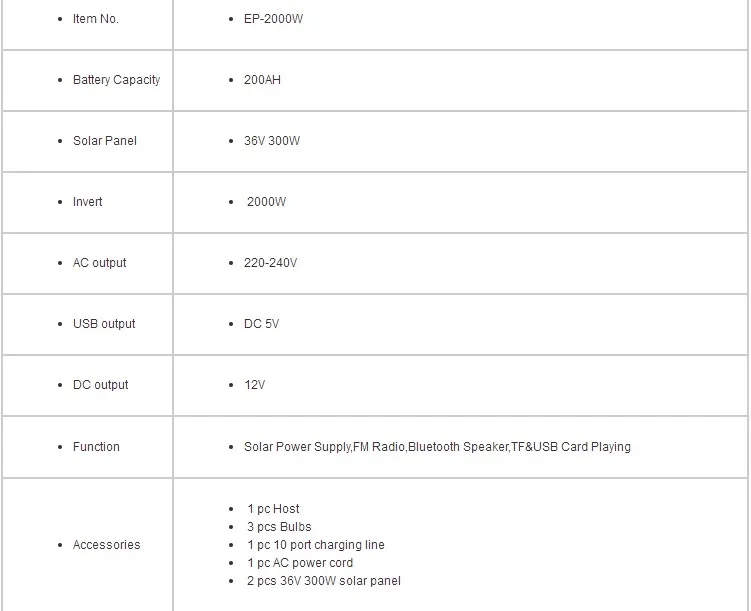Click the "3 pcs Bulbs" list entry
The image size is (751, 611).
279,527
